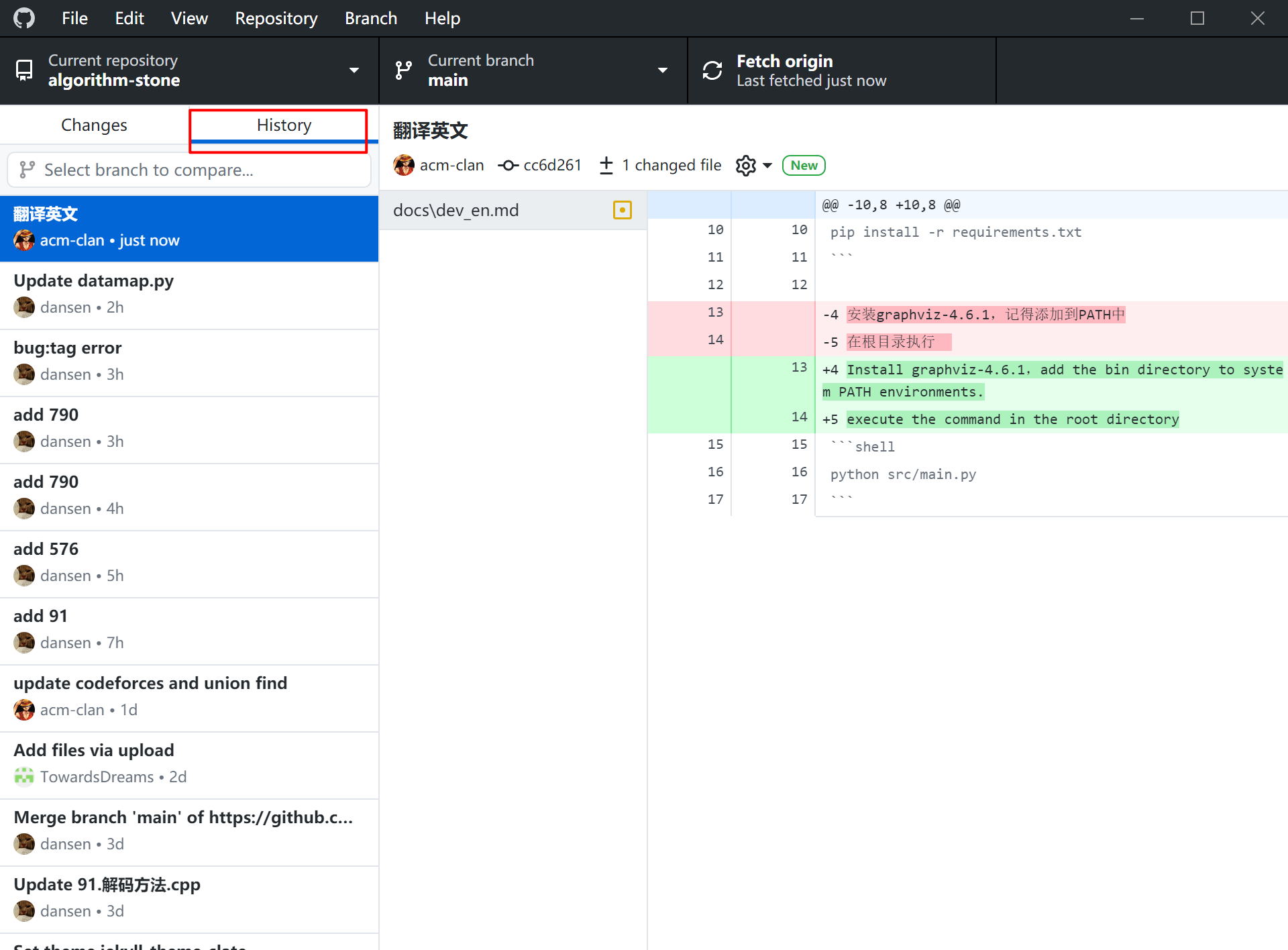Click the GitHub octocat logo icon
The height and width of the screenshot is (950, 1288).
pyautogui.click(x=24, y=18)
